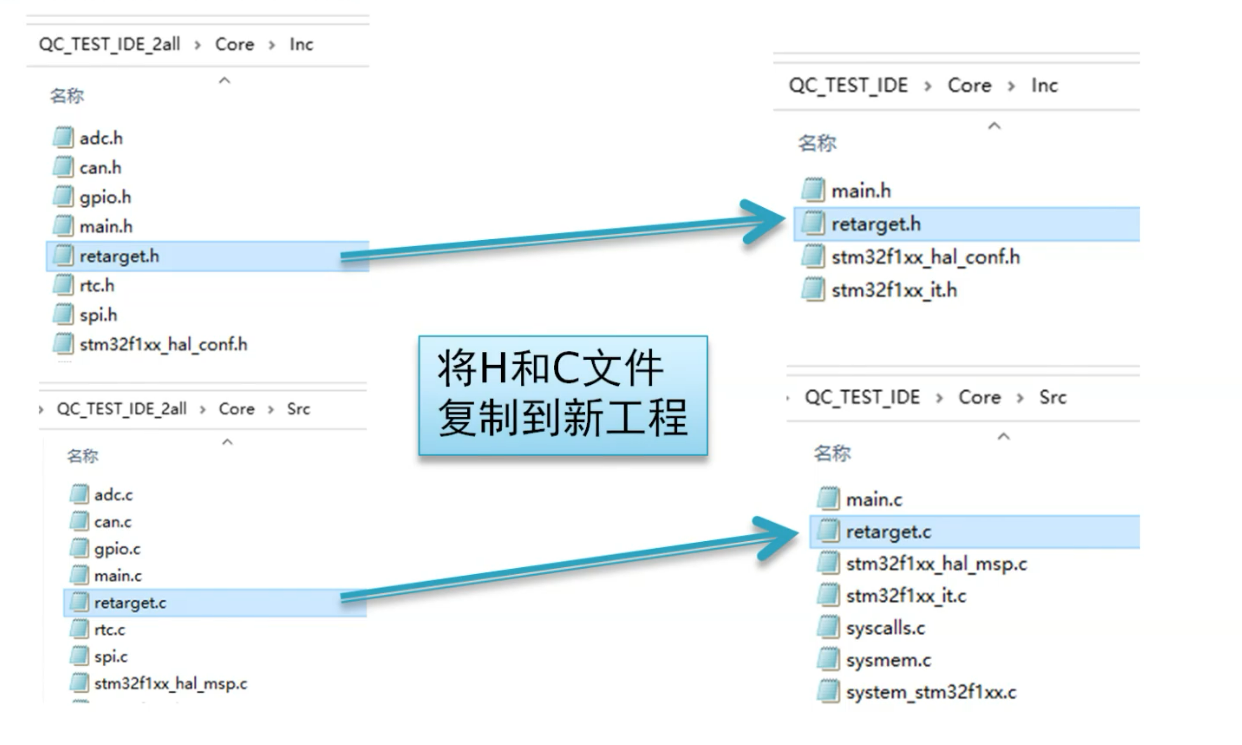Open Core breadcrumb in QC_TEST_IDE_2all Src path

[x=237, y=409]
